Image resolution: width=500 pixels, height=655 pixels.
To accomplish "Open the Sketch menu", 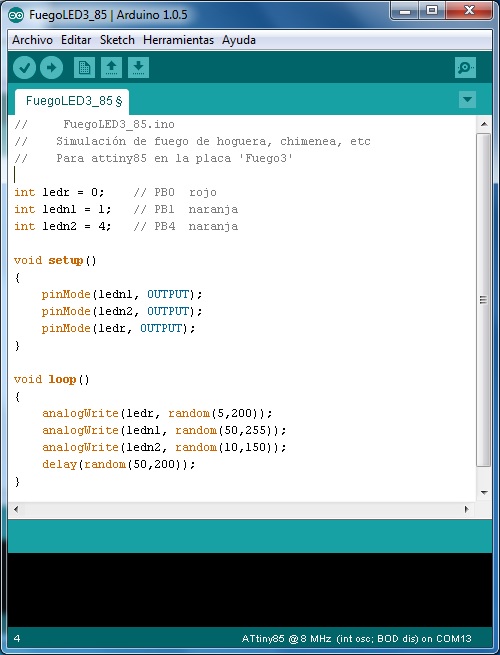I will 117,40.
